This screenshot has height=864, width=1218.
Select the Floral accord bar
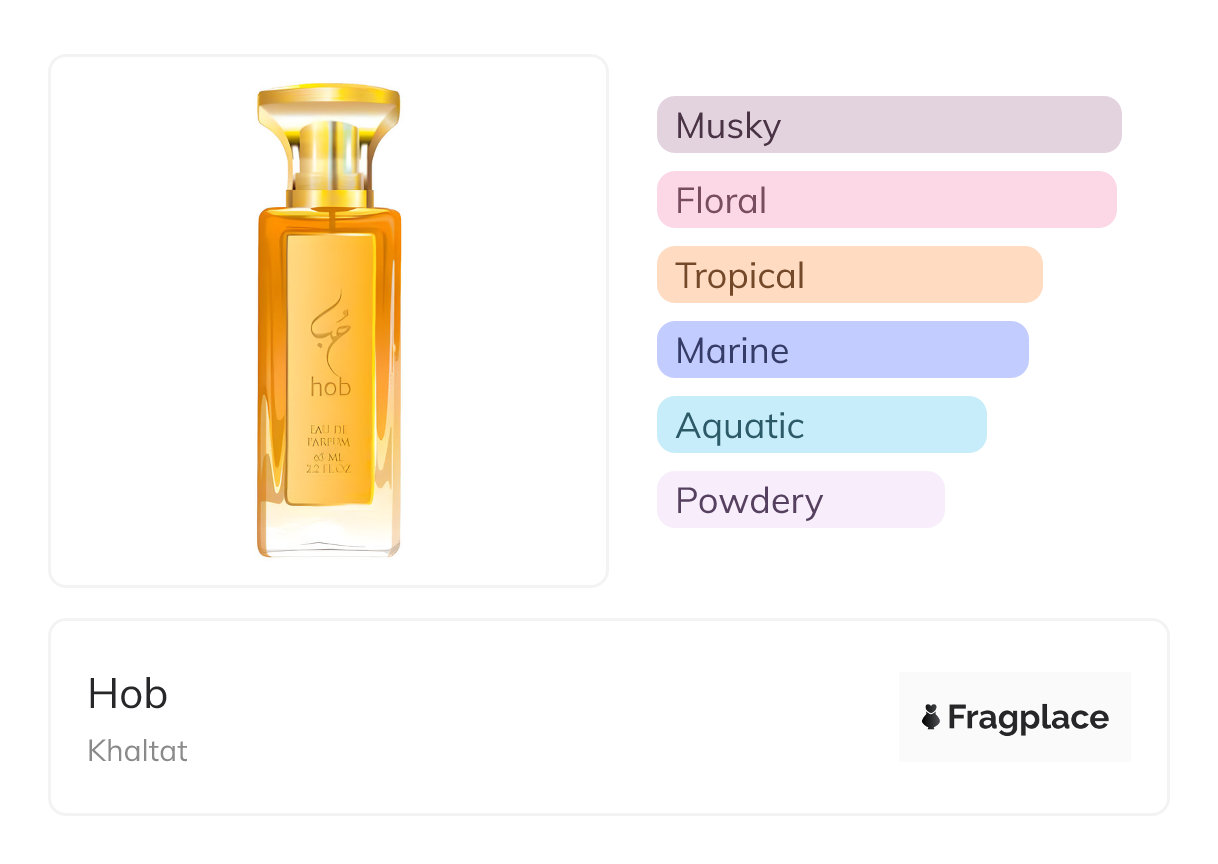[886, 200]
